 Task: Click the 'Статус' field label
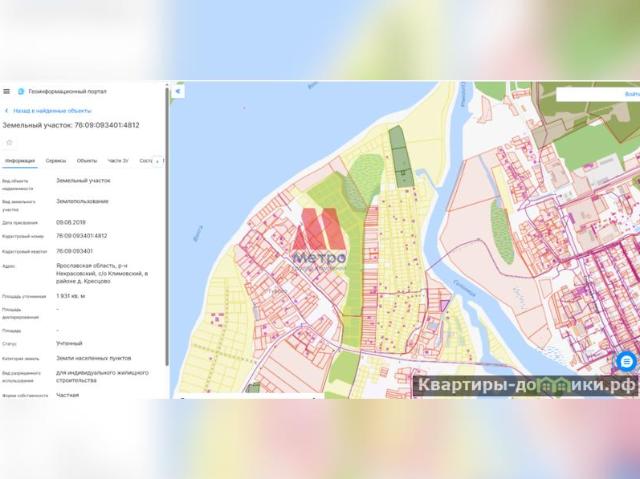click(9, 344)
